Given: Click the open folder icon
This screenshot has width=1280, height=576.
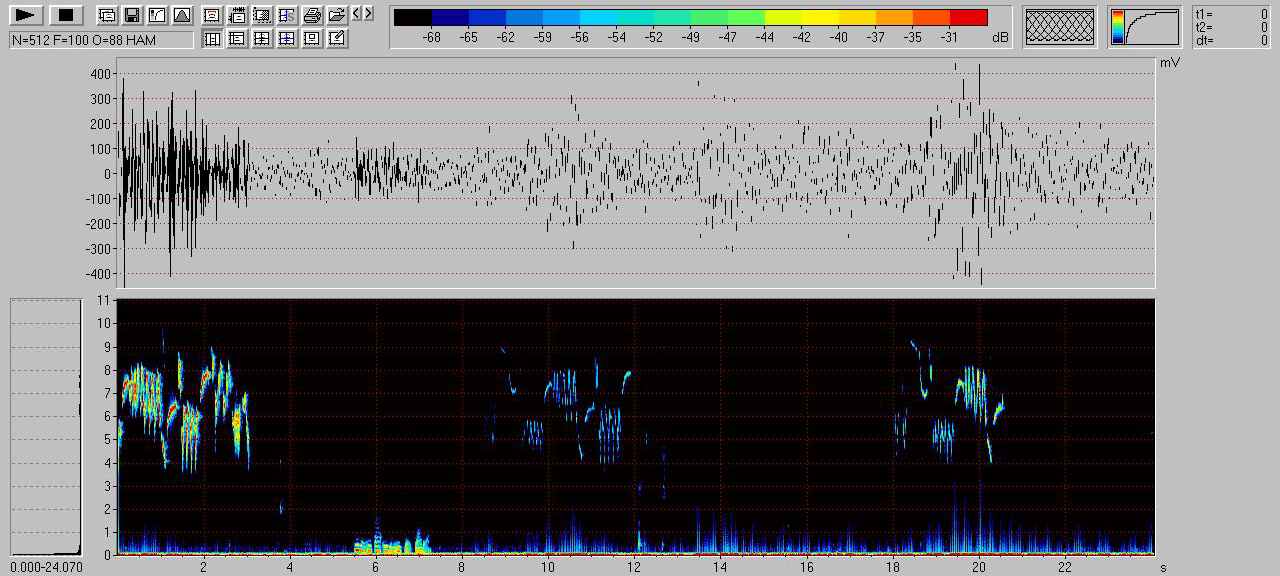Looking at the screenshot, I should click(x=337, y=15).
